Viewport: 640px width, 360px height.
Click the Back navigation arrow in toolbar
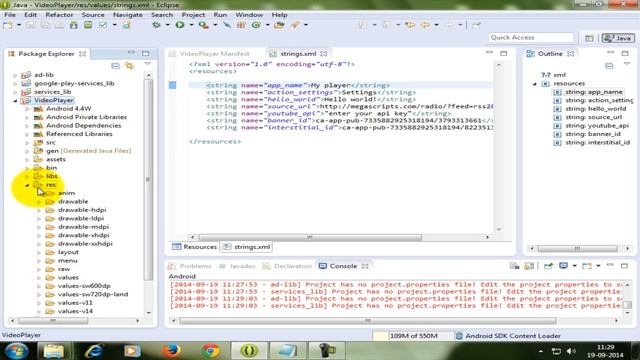tap(425, 25)
